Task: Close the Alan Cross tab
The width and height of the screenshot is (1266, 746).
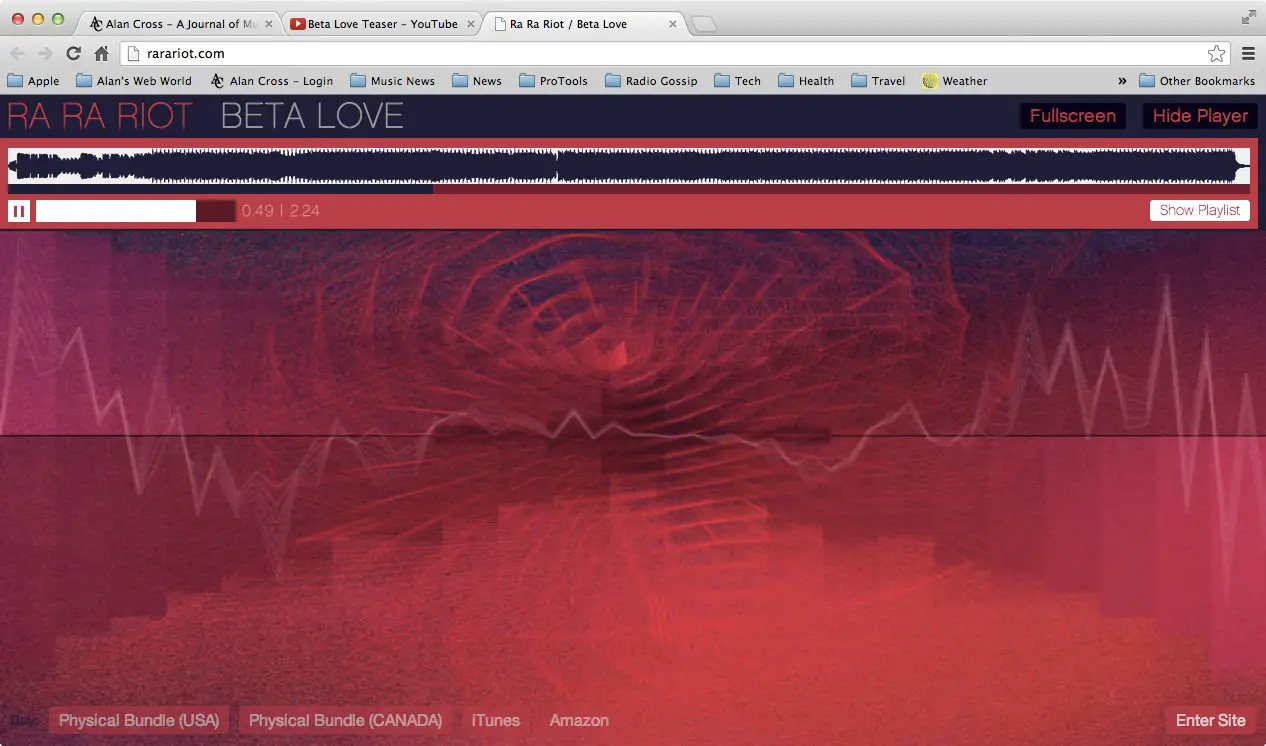Action: click(x=270, y=24)
